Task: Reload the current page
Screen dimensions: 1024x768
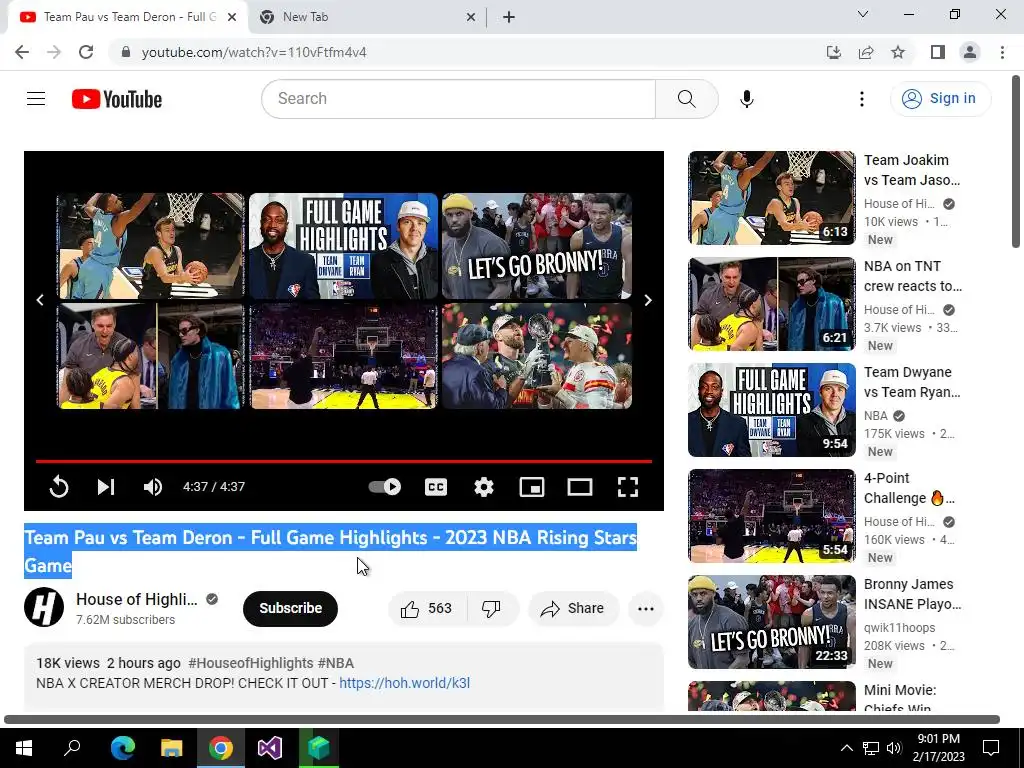Action: click(86, 52)
